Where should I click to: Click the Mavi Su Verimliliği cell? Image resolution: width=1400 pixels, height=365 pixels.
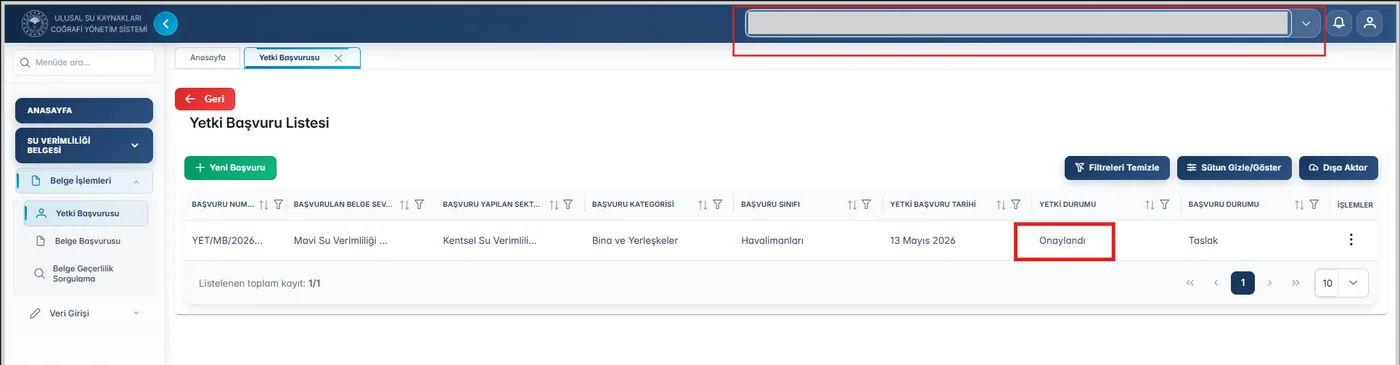[340, 241]
